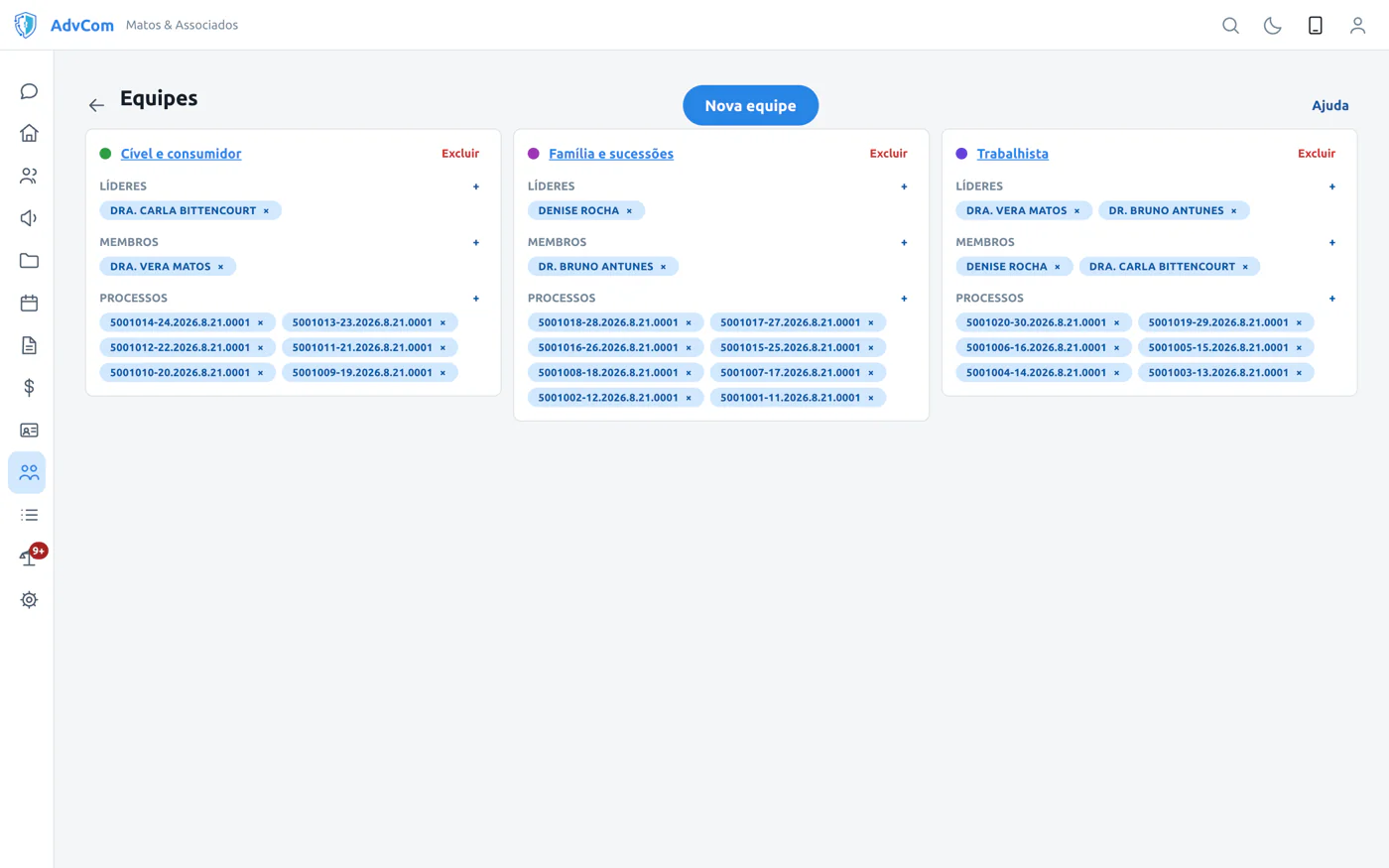Remove Denise Rocha from Família leaders
Viewport: 1389px width, 868px height.
[x=629, y=210]
